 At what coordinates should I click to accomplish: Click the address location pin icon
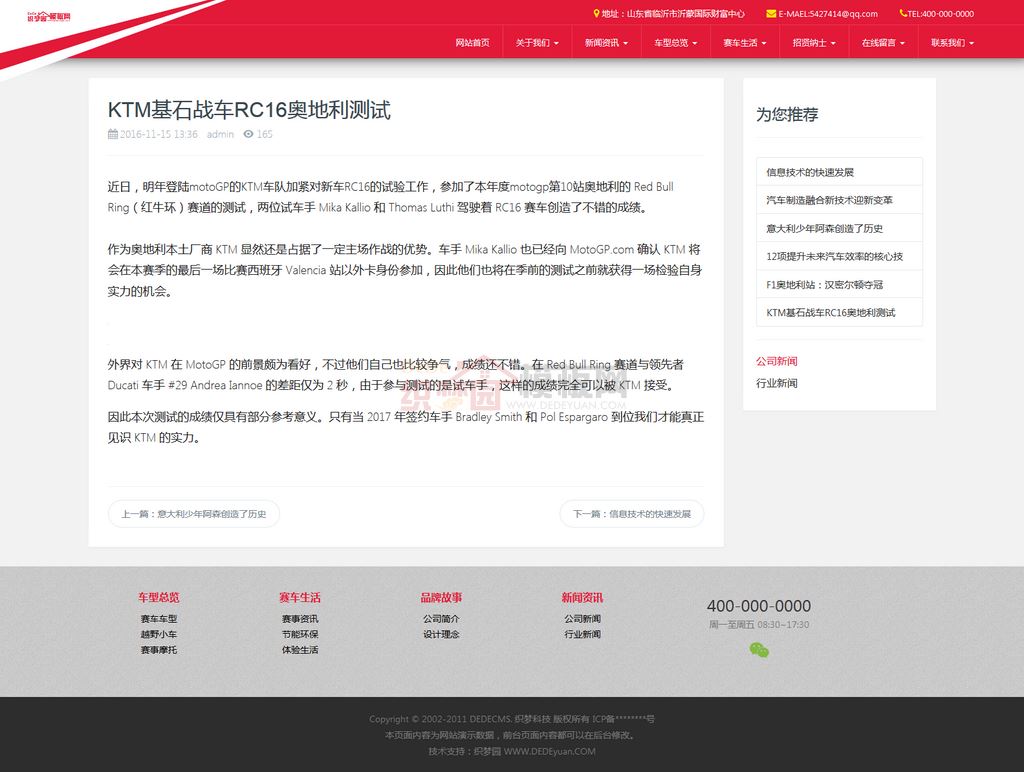[x=596, y=13]
